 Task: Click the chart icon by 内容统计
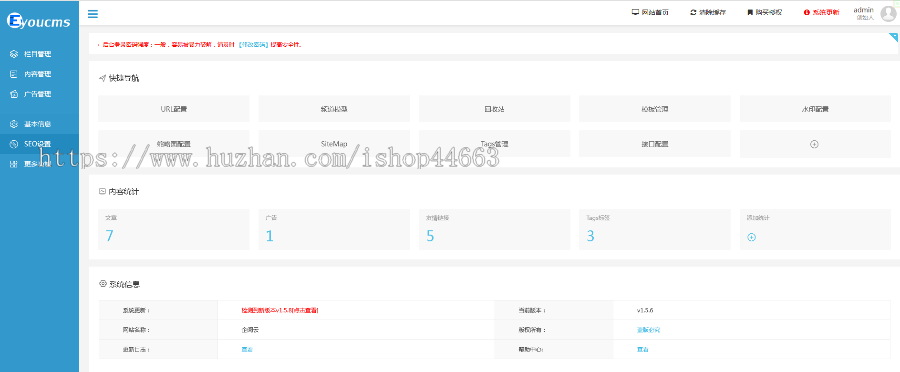(102, 191)
